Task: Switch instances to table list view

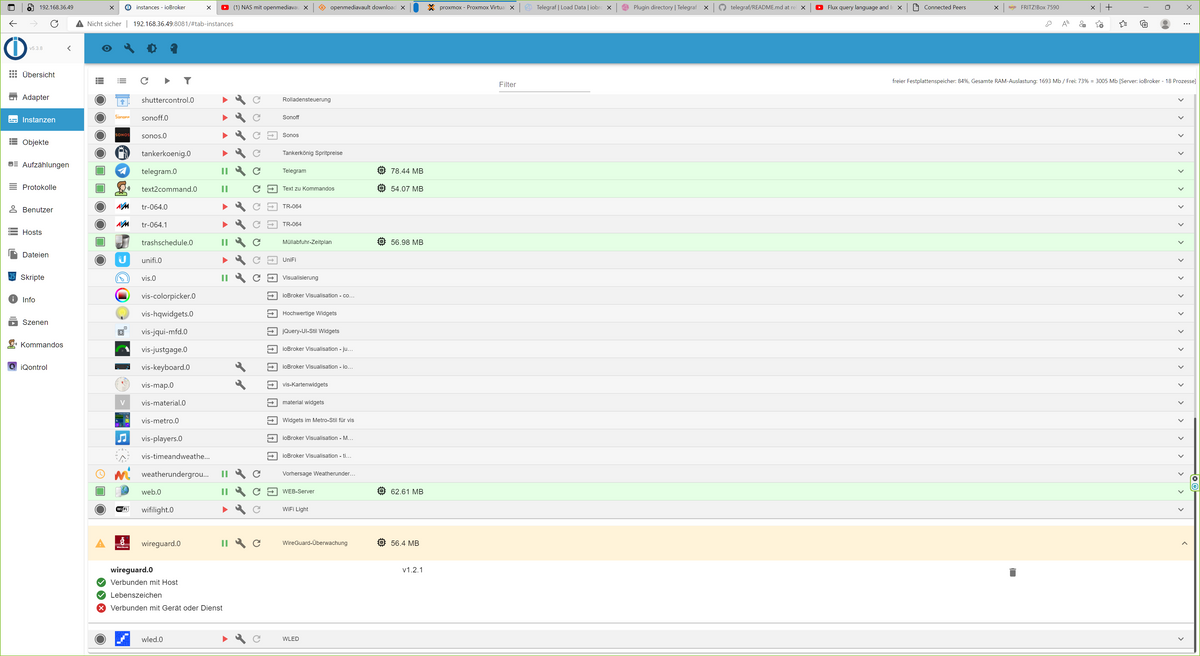Action: click(x=100, y=81)
